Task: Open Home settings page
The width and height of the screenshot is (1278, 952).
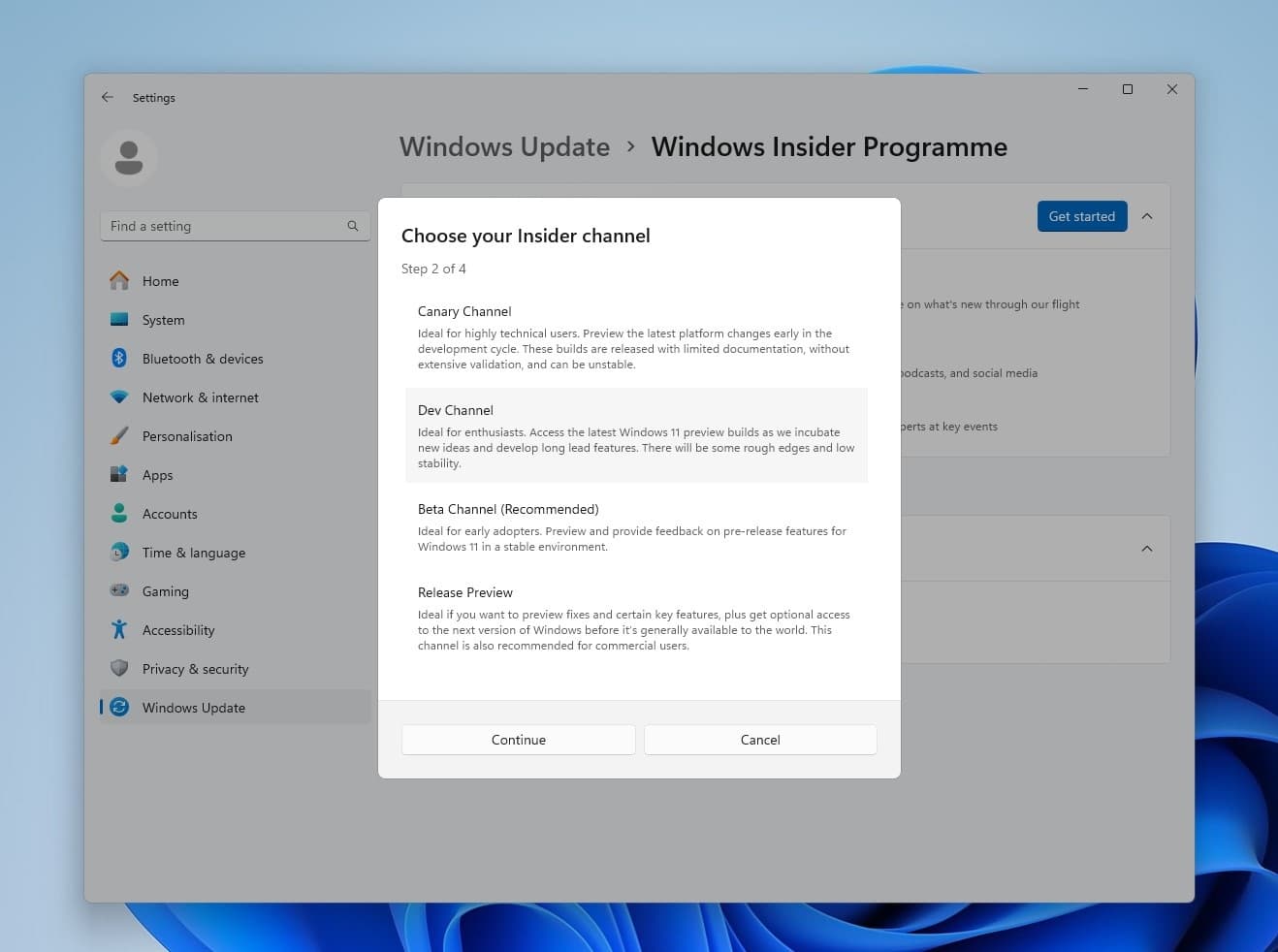Action: pyautogui.click(x=236, y=281)
